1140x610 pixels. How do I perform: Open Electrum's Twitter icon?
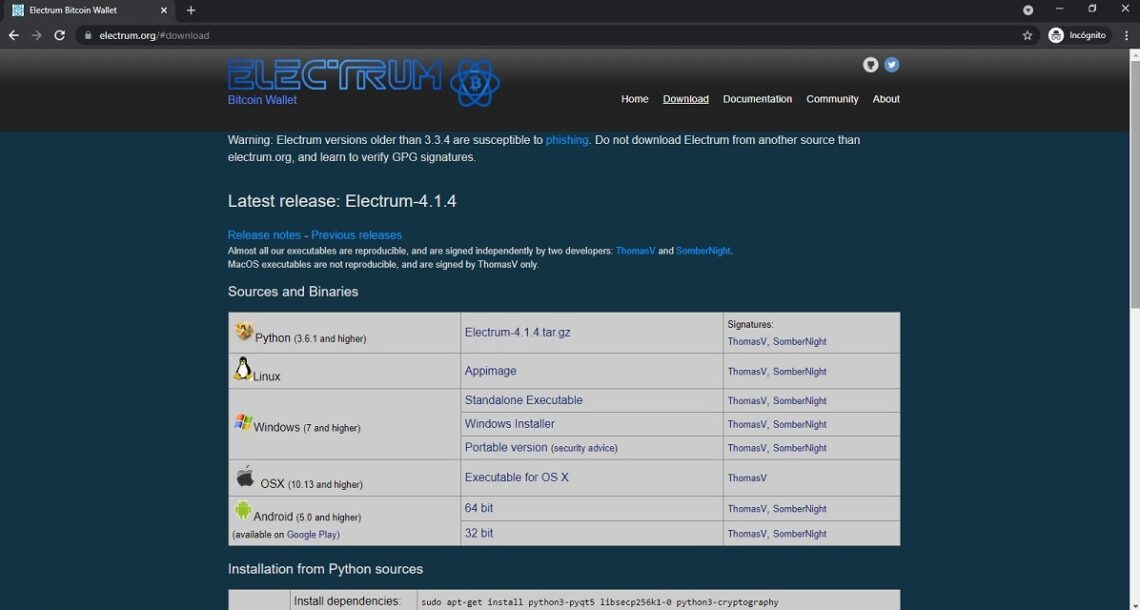891,64
